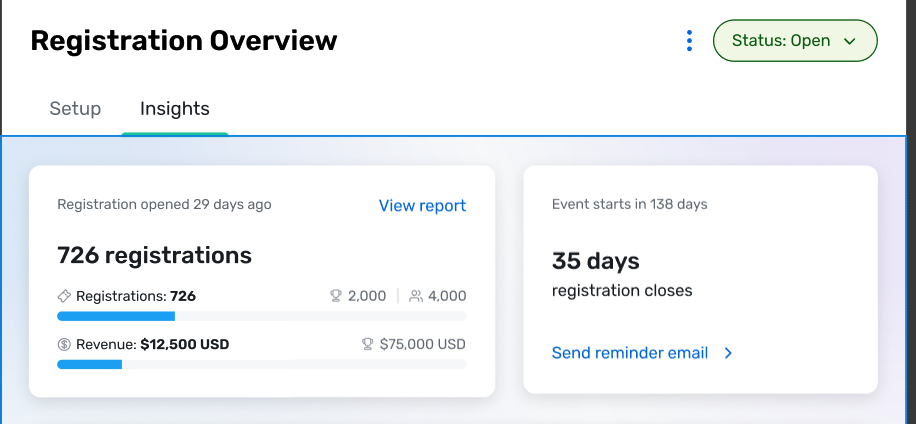Click the Event starts in 138 days text
Screen dimensions: 916x424
[x=630, y=204]
